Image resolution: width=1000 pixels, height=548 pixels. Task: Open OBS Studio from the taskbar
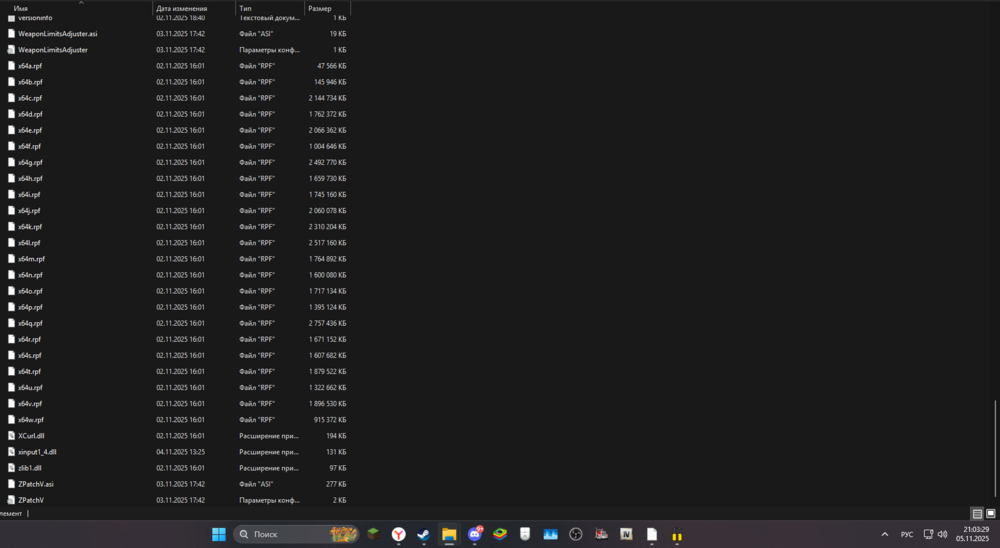click(576, 534)
